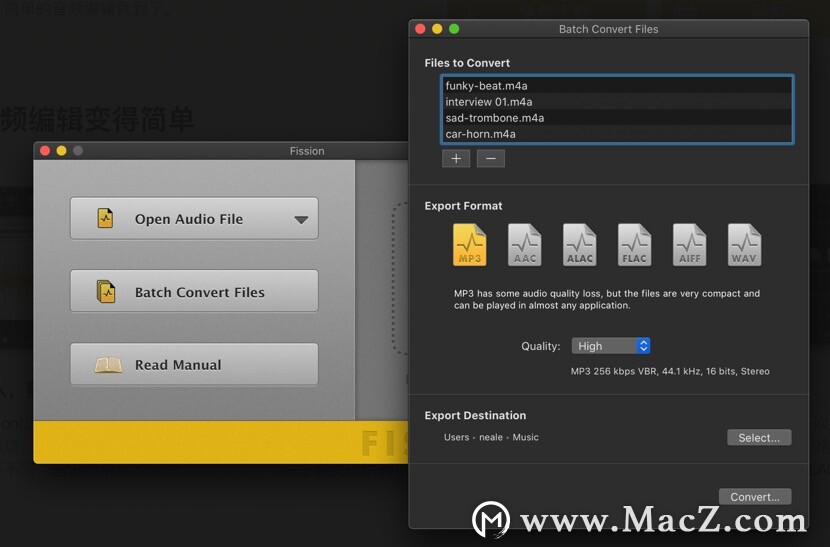Image resolution: width=830 pixels, height=547 pixels.
Task: Open the Quality dropdown set to High
Action: [x=611, y=346]
